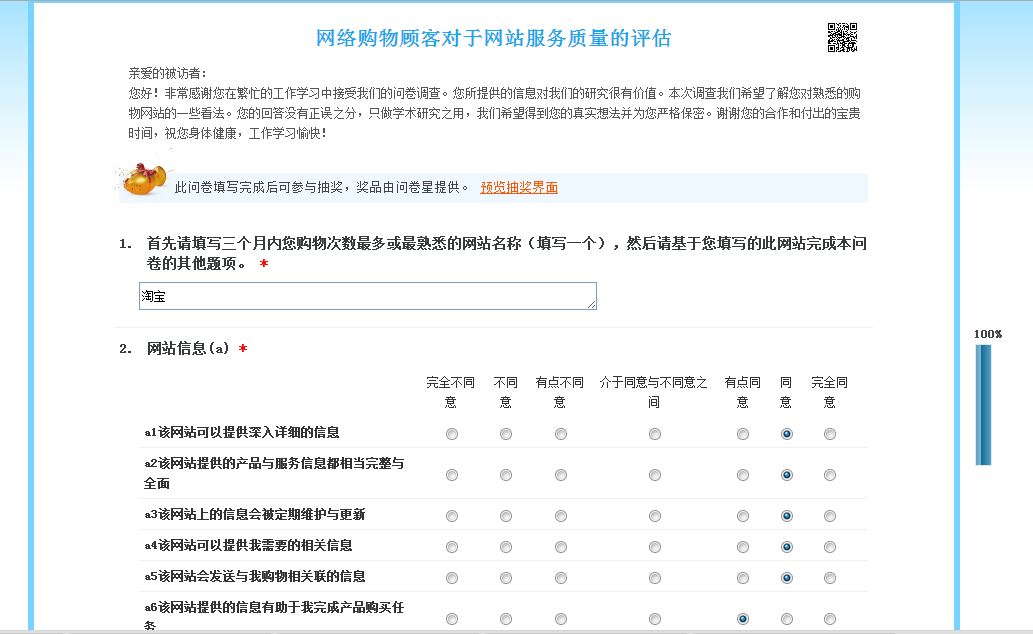Select 同意 for a4 row

click(x=787, y=547)
